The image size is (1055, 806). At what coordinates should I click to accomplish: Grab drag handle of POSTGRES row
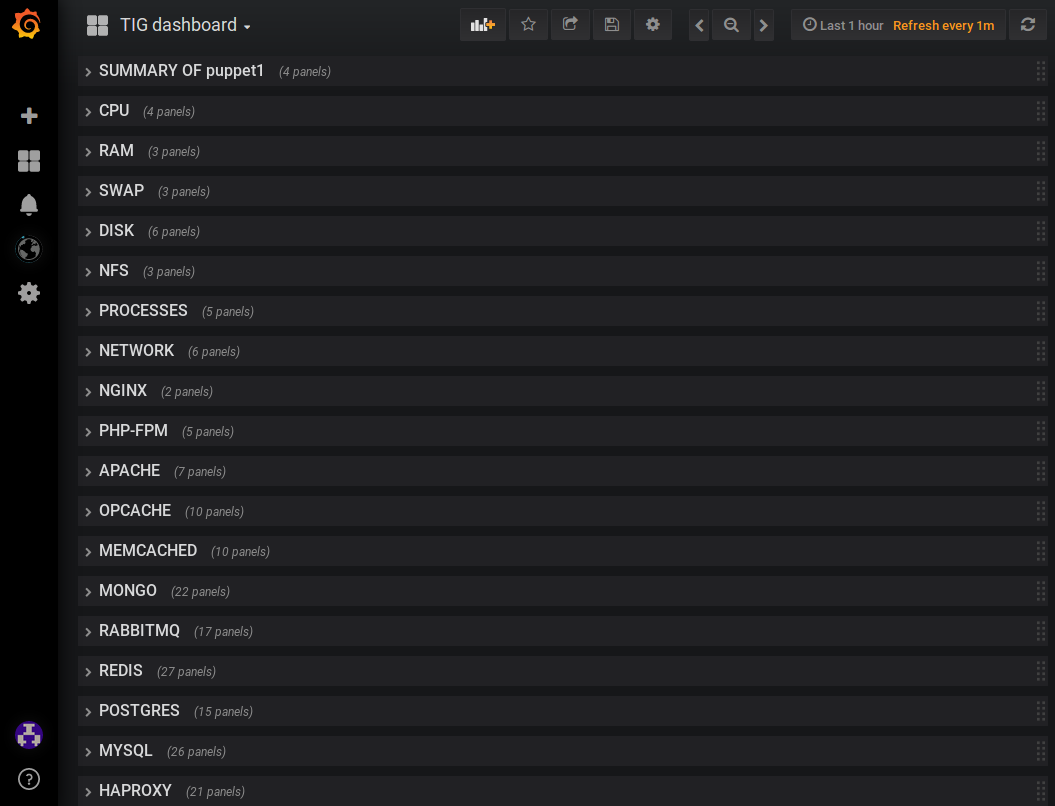1040,711
